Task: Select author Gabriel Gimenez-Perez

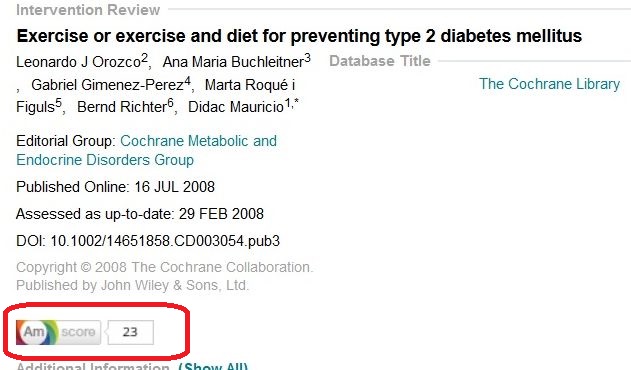Action: click(107, 85)
